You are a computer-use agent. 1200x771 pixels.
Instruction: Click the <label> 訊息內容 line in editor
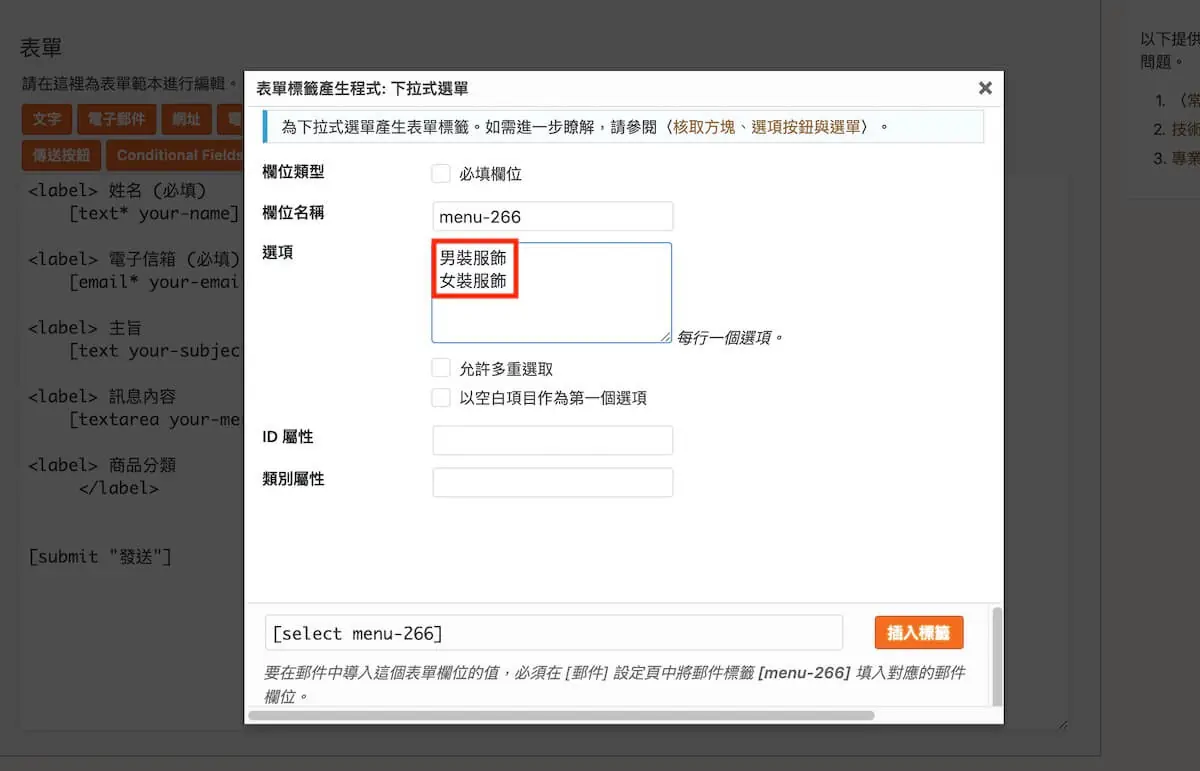102,396
